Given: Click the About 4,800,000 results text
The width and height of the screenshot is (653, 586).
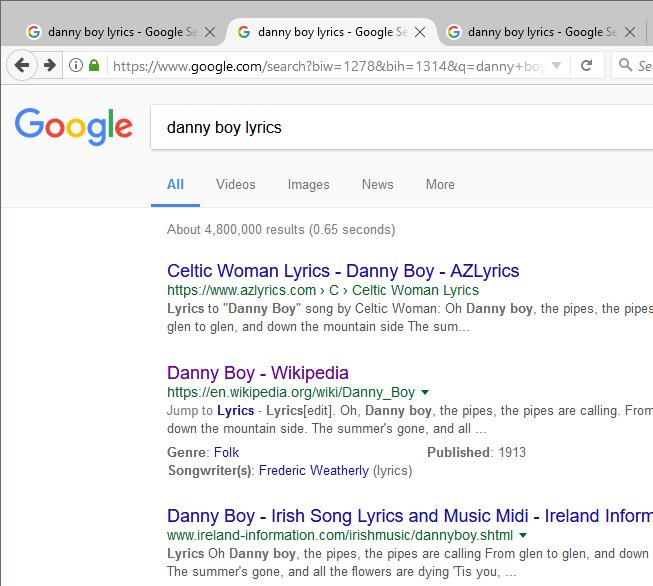Looking at the screenshot, I should click(x=281, y=229).
